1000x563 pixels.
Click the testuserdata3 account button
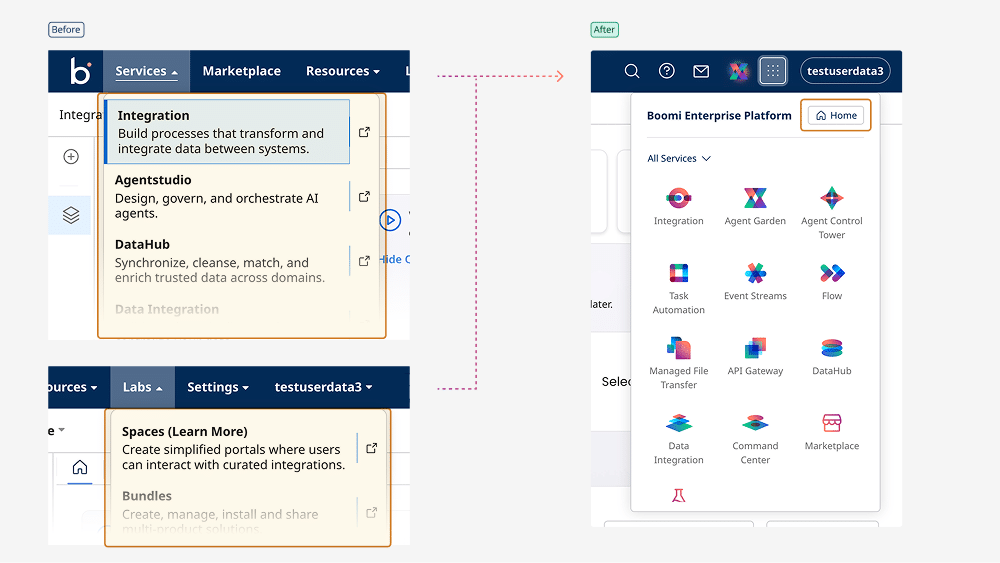(x=845, y=71)
